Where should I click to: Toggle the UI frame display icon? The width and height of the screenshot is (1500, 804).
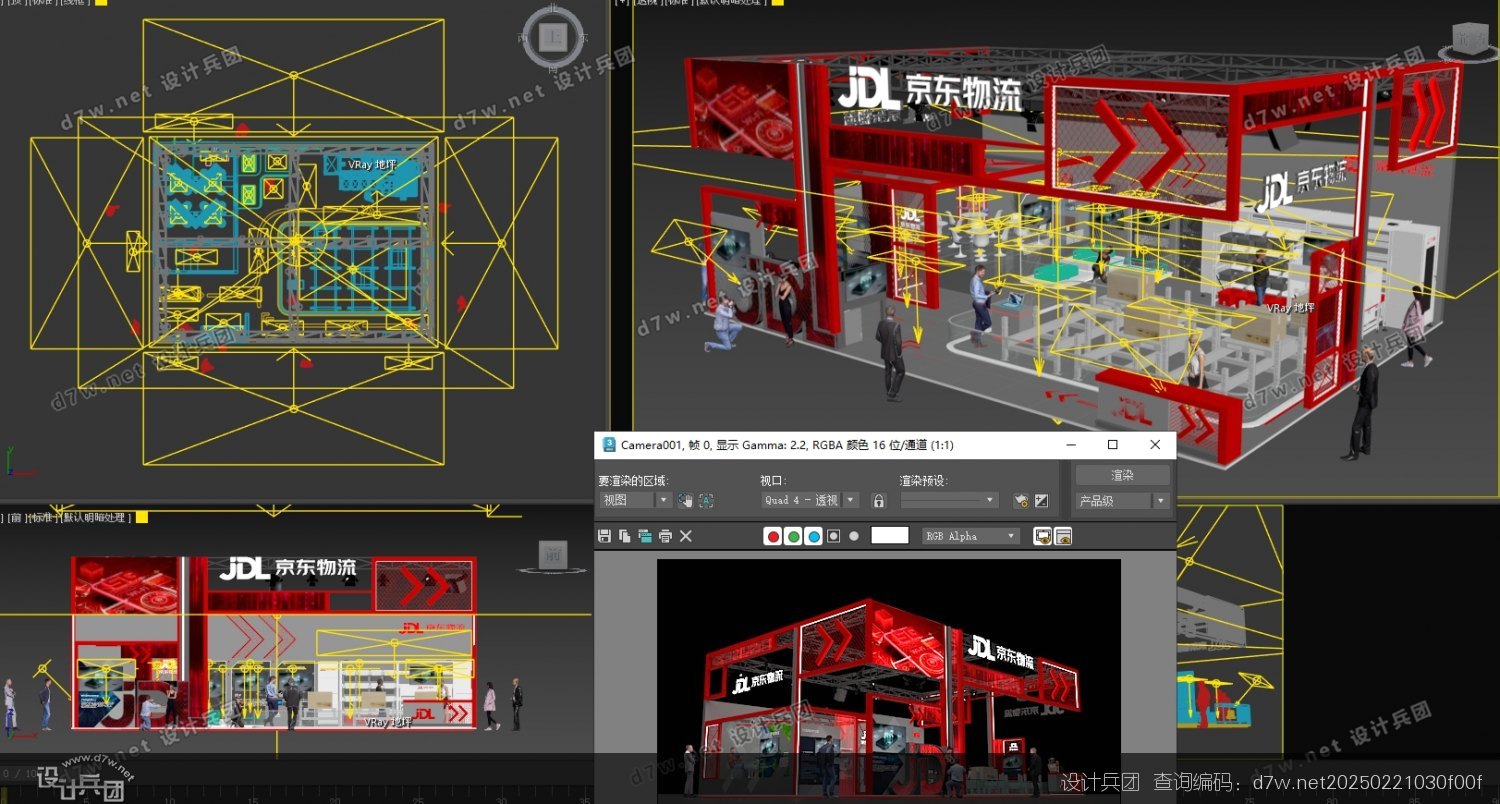(1063, 536)
